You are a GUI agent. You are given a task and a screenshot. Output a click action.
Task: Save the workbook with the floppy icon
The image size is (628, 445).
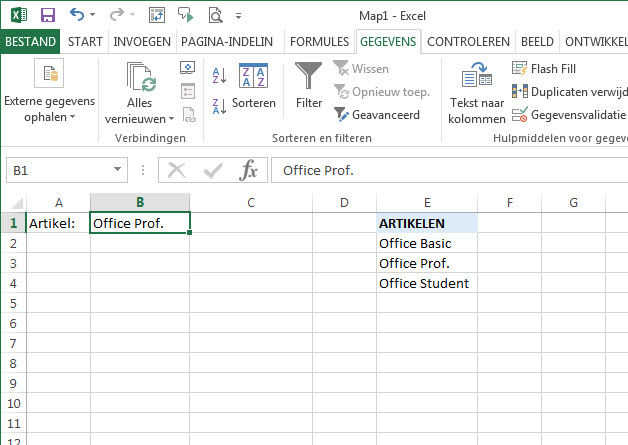click(x=48, y=15)
